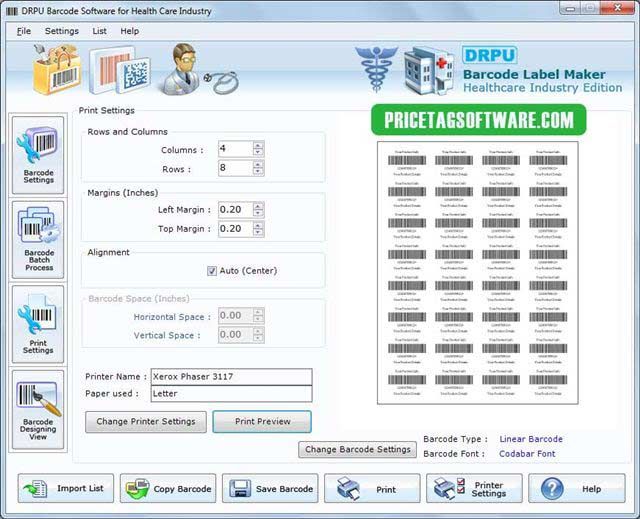This screenshot has width=640, height=519.
Task: Click the Change Printer Settings button
Action: point(146,421)
